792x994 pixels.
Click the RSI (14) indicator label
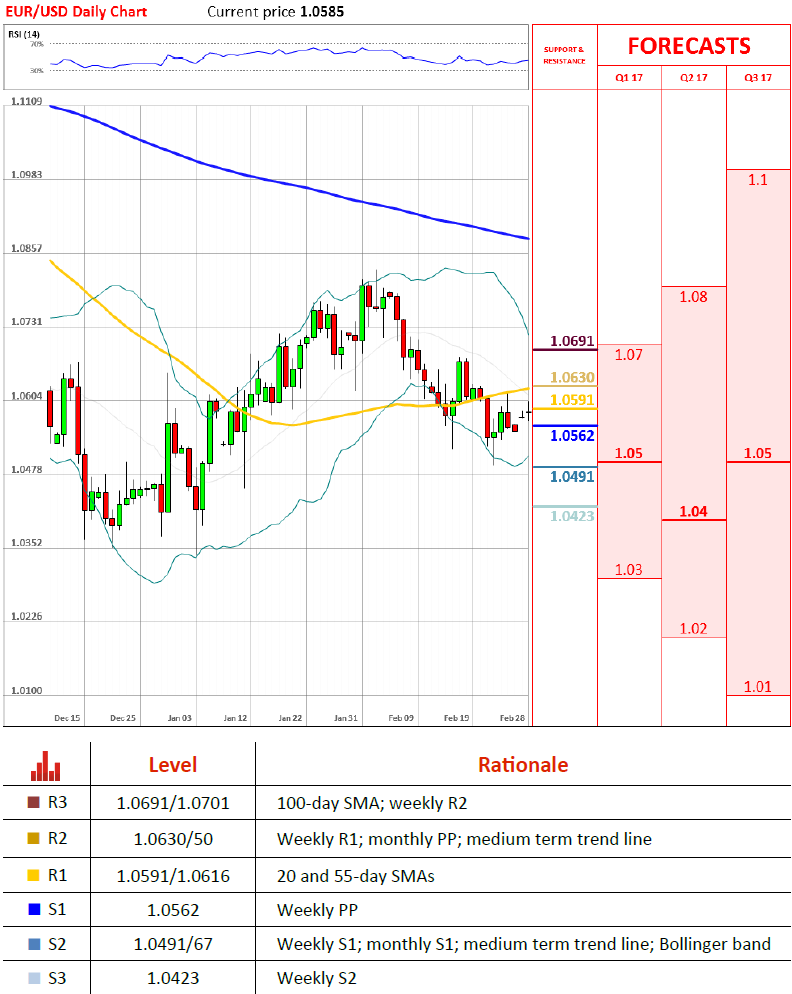pos(24,34)
